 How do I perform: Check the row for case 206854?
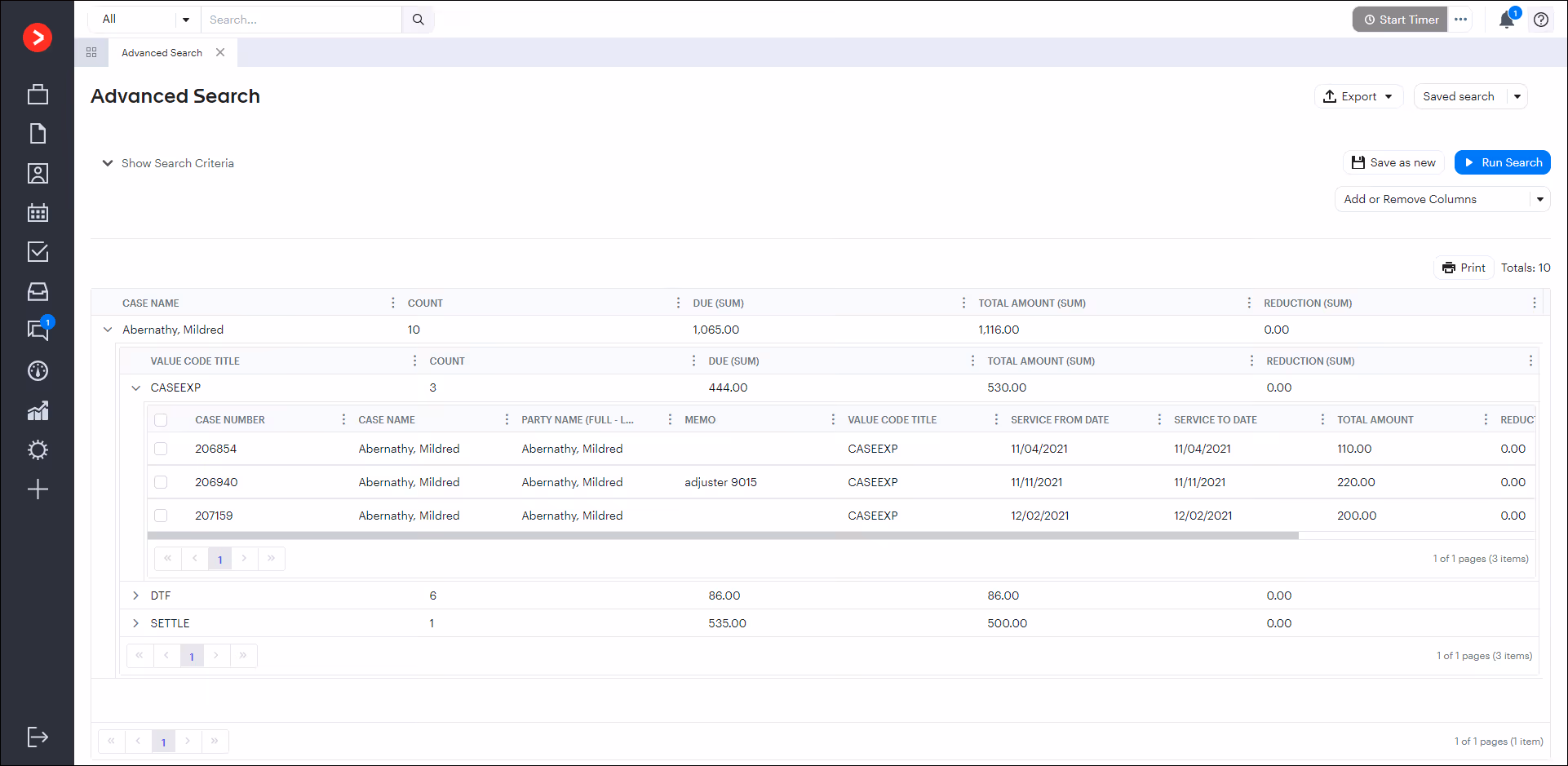(x=161, y=449)
